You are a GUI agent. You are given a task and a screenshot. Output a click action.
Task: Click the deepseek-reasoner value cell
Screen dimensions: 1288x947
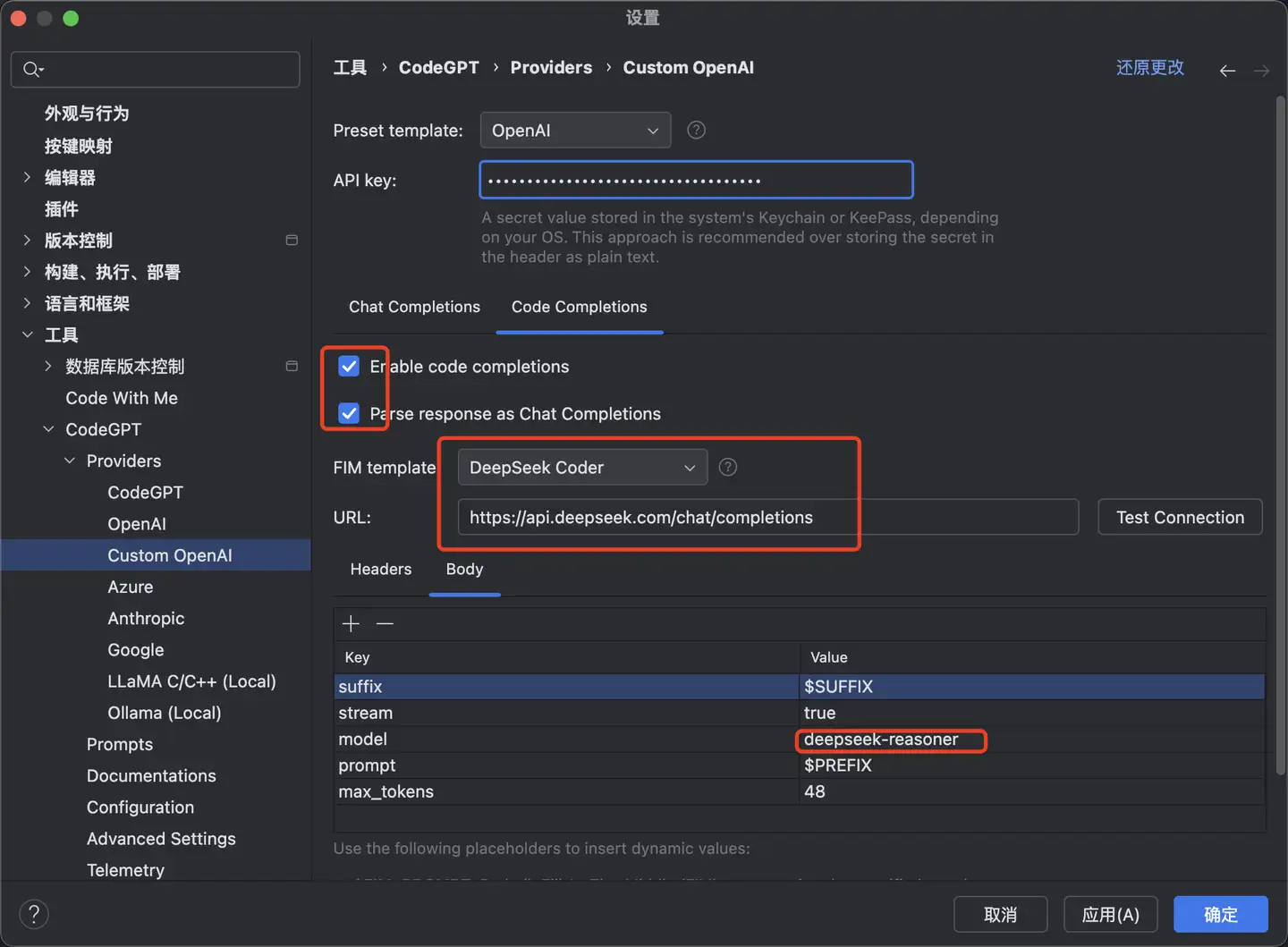tap(1033, 740)
